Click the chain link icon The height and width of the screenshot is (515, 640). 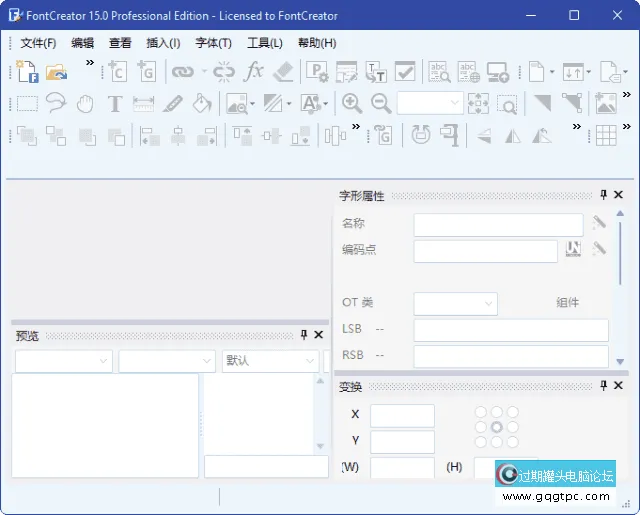tap(182, 72)
